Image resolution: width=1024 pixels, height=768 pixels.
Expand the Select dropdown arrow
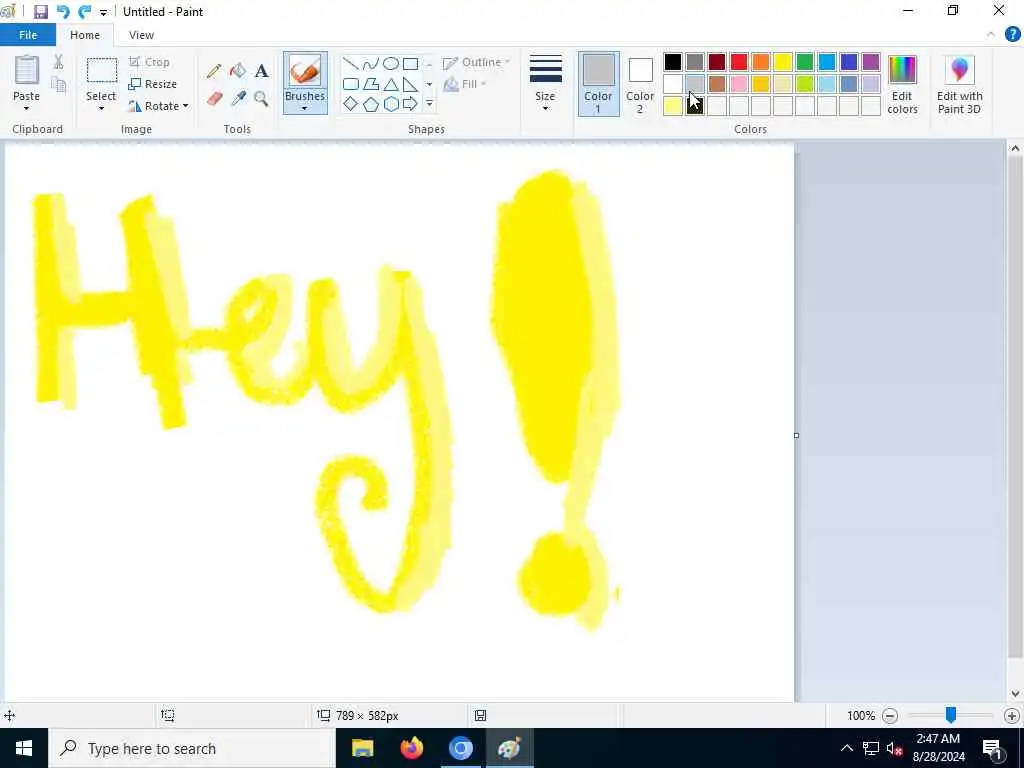[101, 108]
